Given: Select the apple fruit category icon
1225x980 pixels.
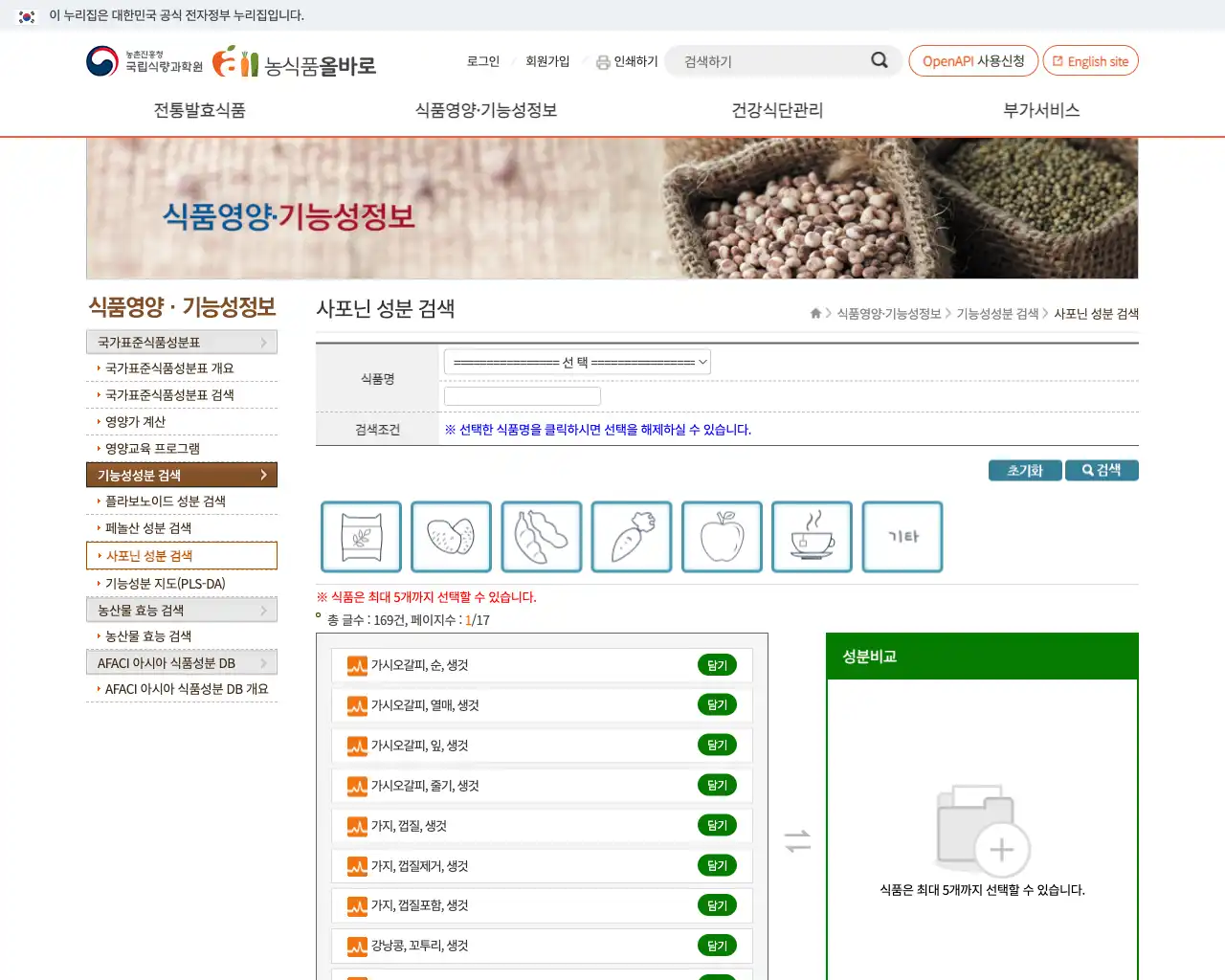Looking at the screenshot, I should click(722, 537).
